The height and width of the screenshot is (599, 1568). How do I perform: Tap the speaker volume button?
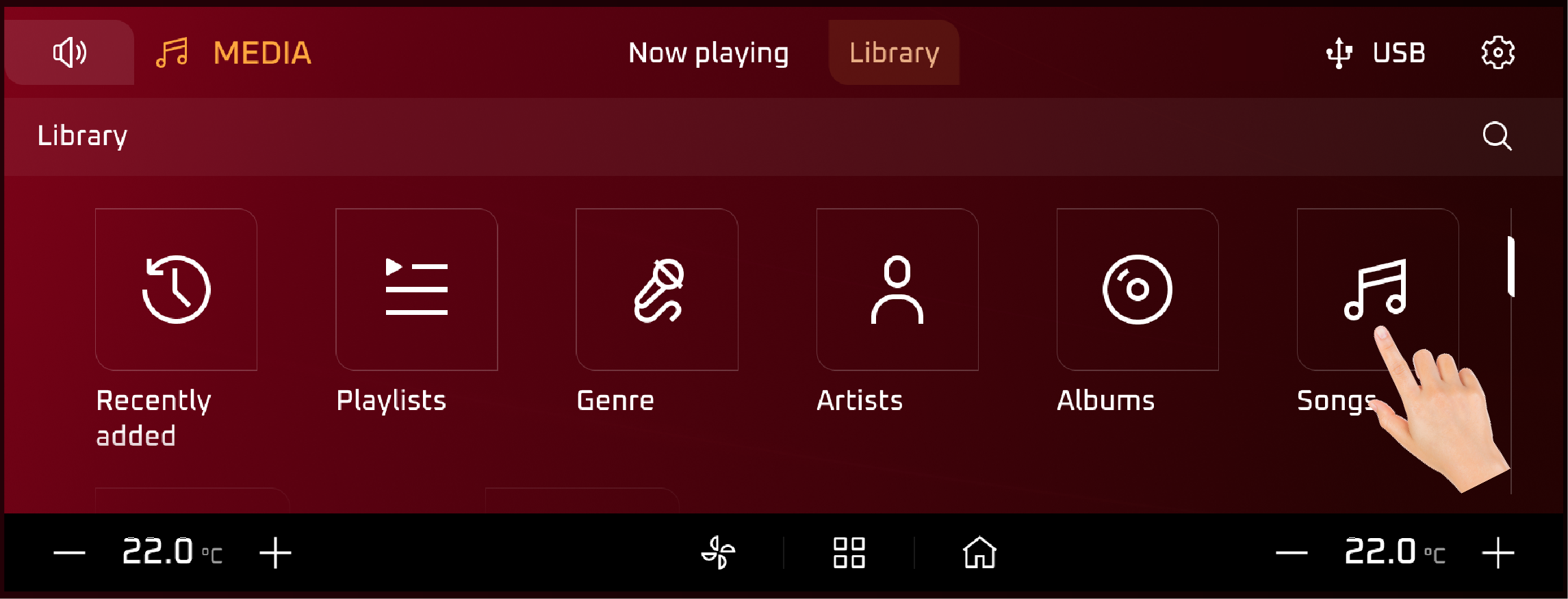[69, 53]
